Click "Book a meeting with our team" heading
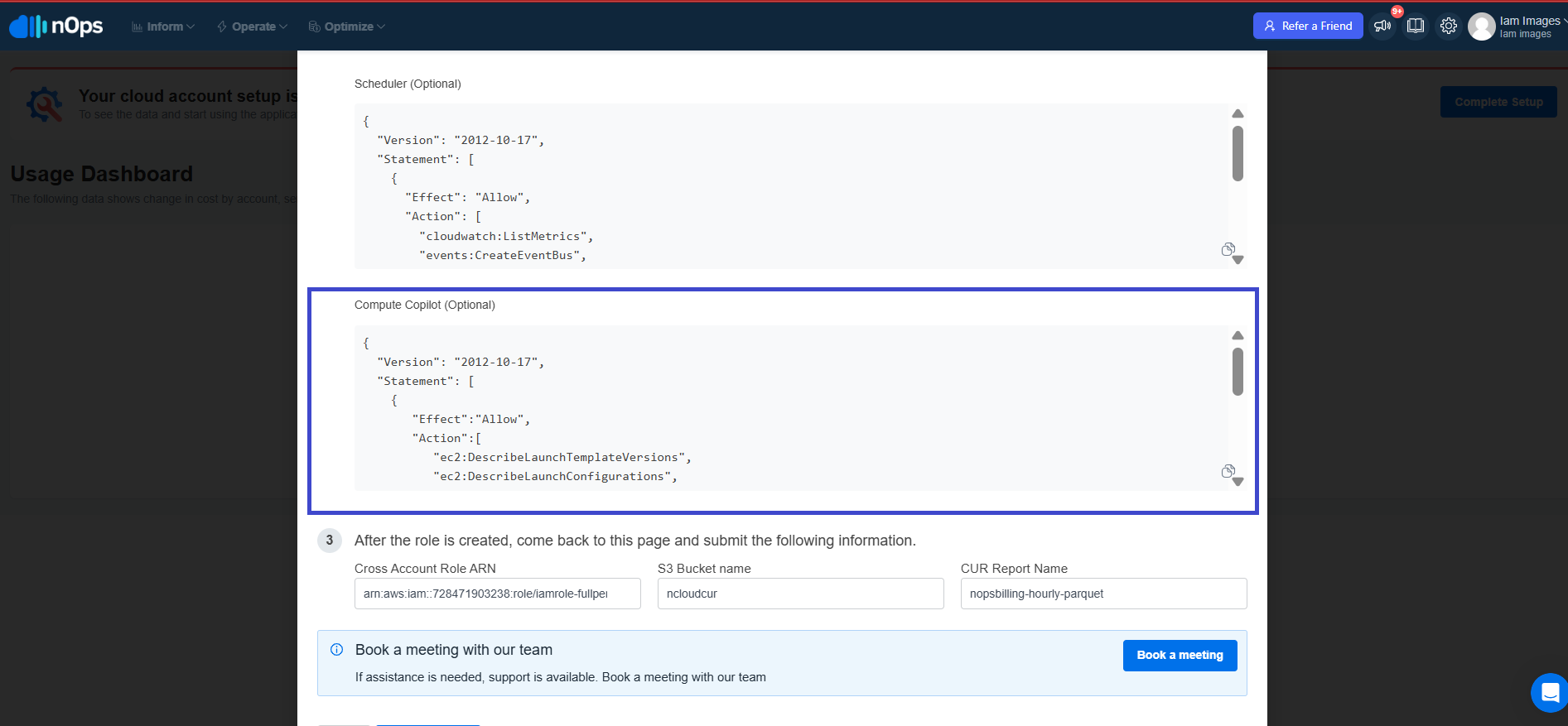Viewport: 1568px width, 726px height. pyautogui.click(x=454, y=650)
